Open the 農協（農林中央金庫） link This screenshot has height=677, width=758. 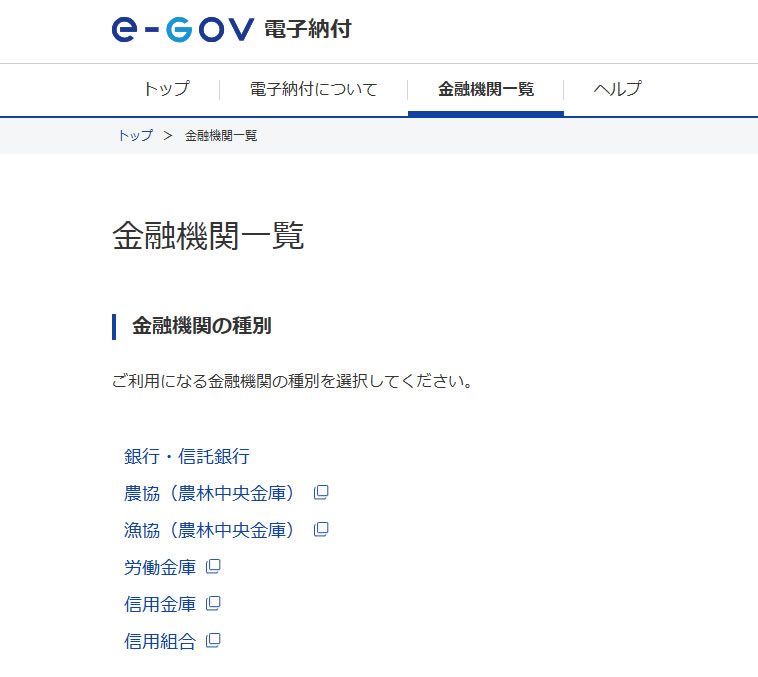tap(209, 493)
